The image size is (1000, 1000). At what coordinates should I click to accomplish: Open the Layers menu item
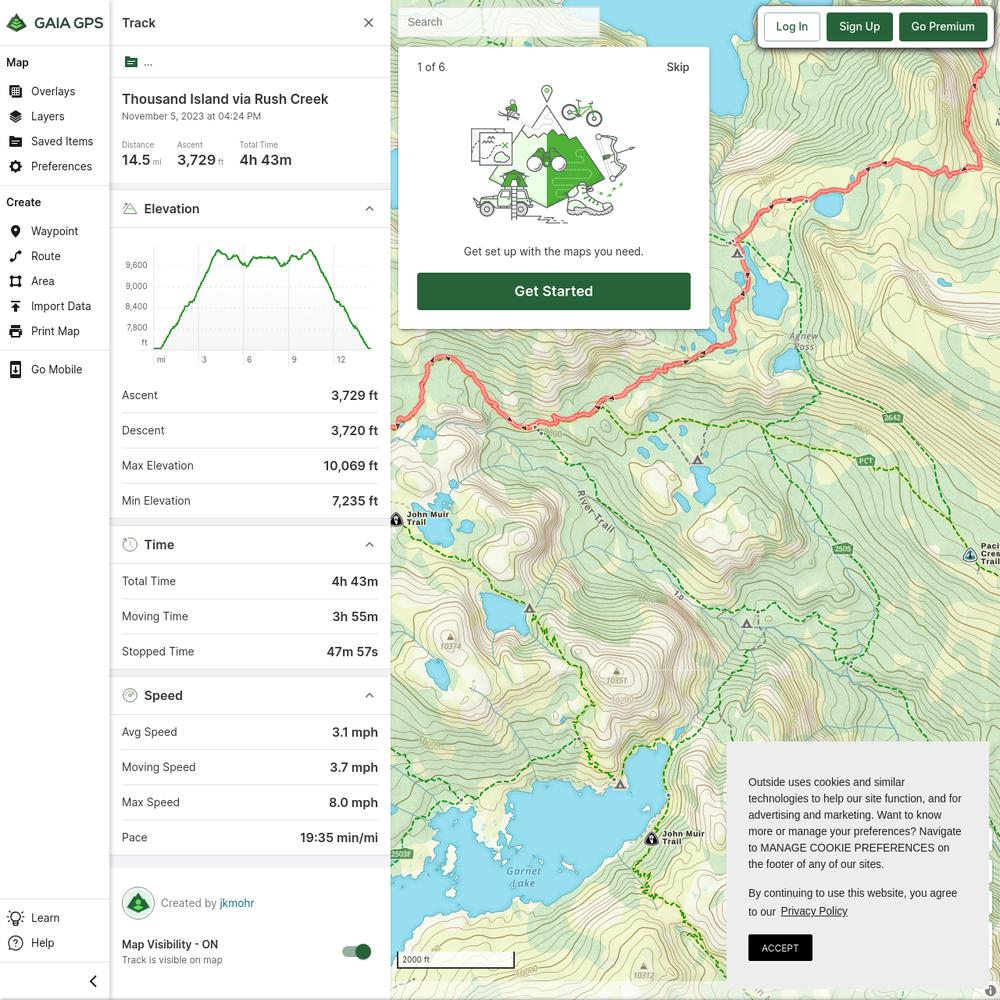[36, 116]
